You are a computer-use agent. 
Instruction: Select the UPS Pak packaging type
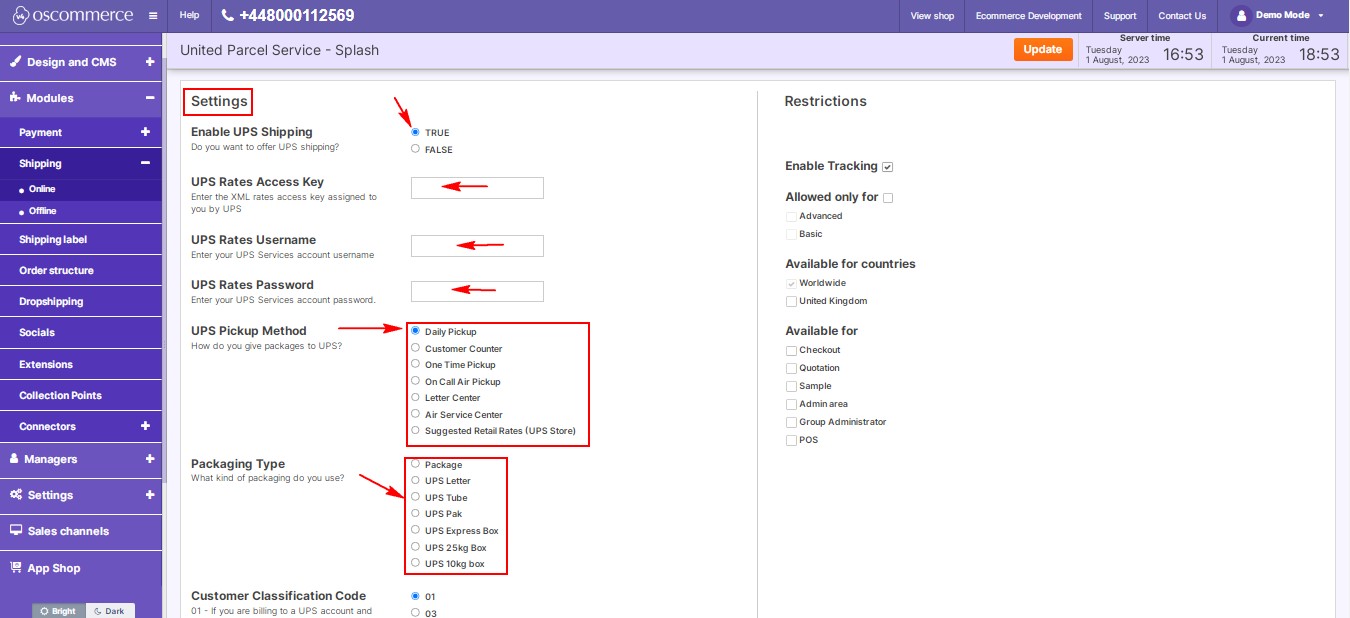click(x=415, y=513)
